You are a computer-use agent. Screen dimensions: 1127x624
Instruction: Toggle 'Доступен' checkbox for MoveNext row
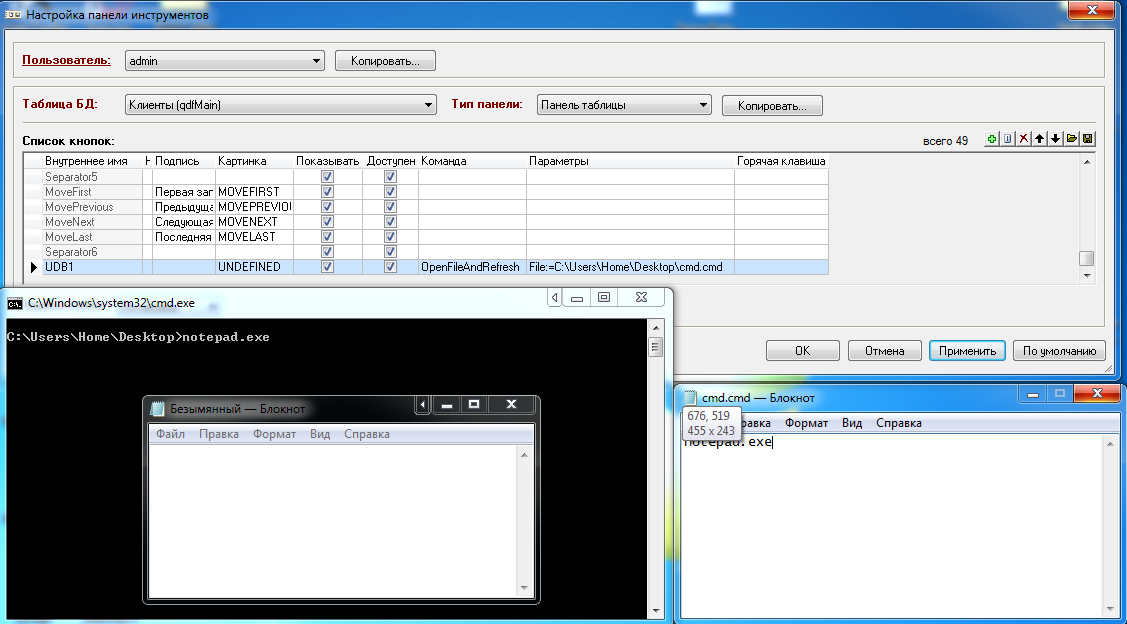pos(390,222)
